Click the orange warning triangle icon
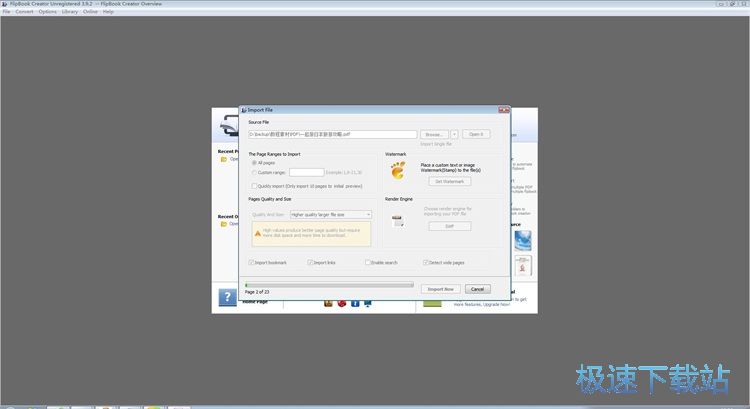This screenshot has height=409, width=750. coord(258,233)
